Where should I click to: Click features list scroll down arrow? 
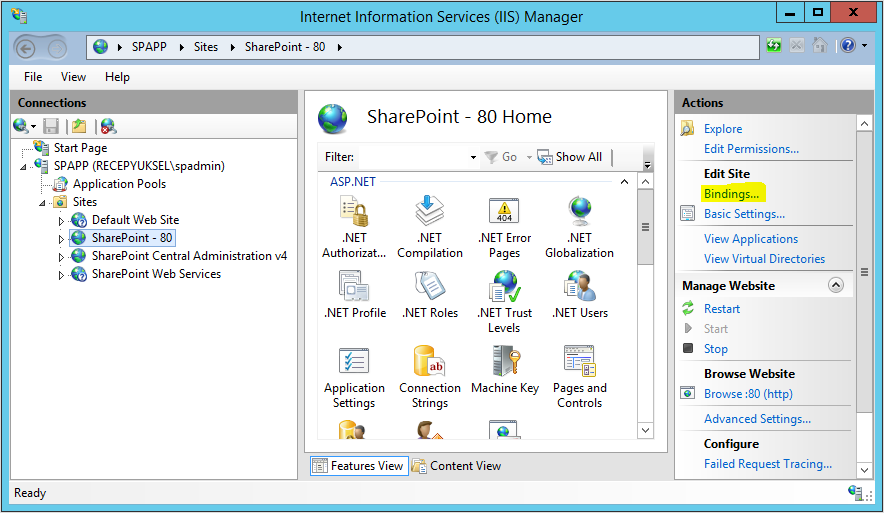coord(646,431)
